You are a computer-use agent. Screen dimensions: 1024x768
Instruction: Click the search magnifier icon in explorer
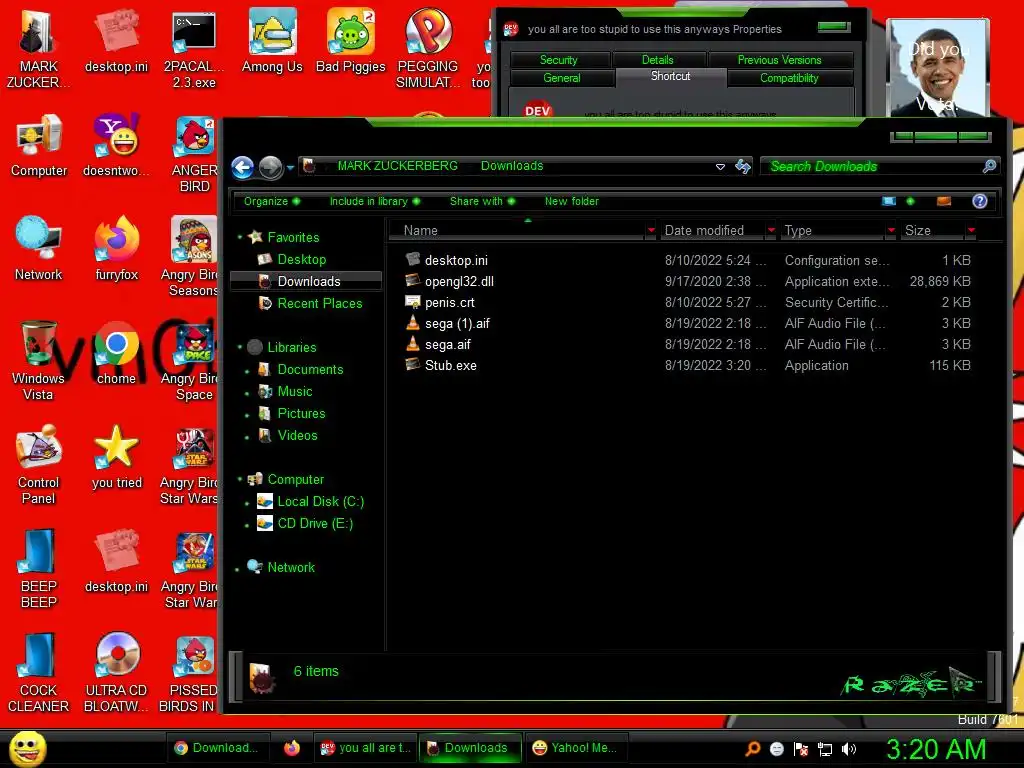coord(989,167)
